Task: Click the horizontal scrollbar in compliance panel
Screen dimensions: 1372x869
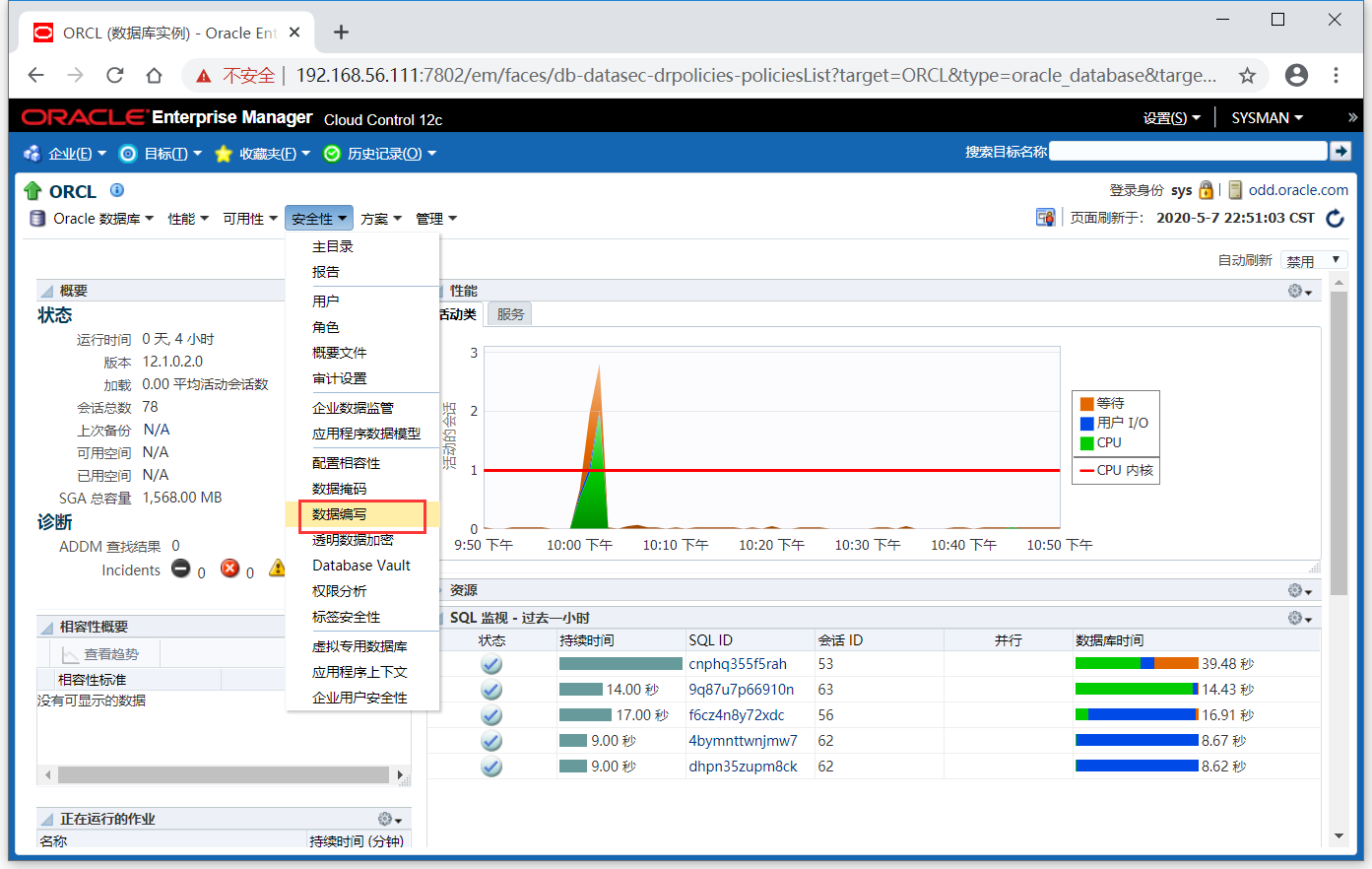Action: pyautogui.click(x=224, y=775)
